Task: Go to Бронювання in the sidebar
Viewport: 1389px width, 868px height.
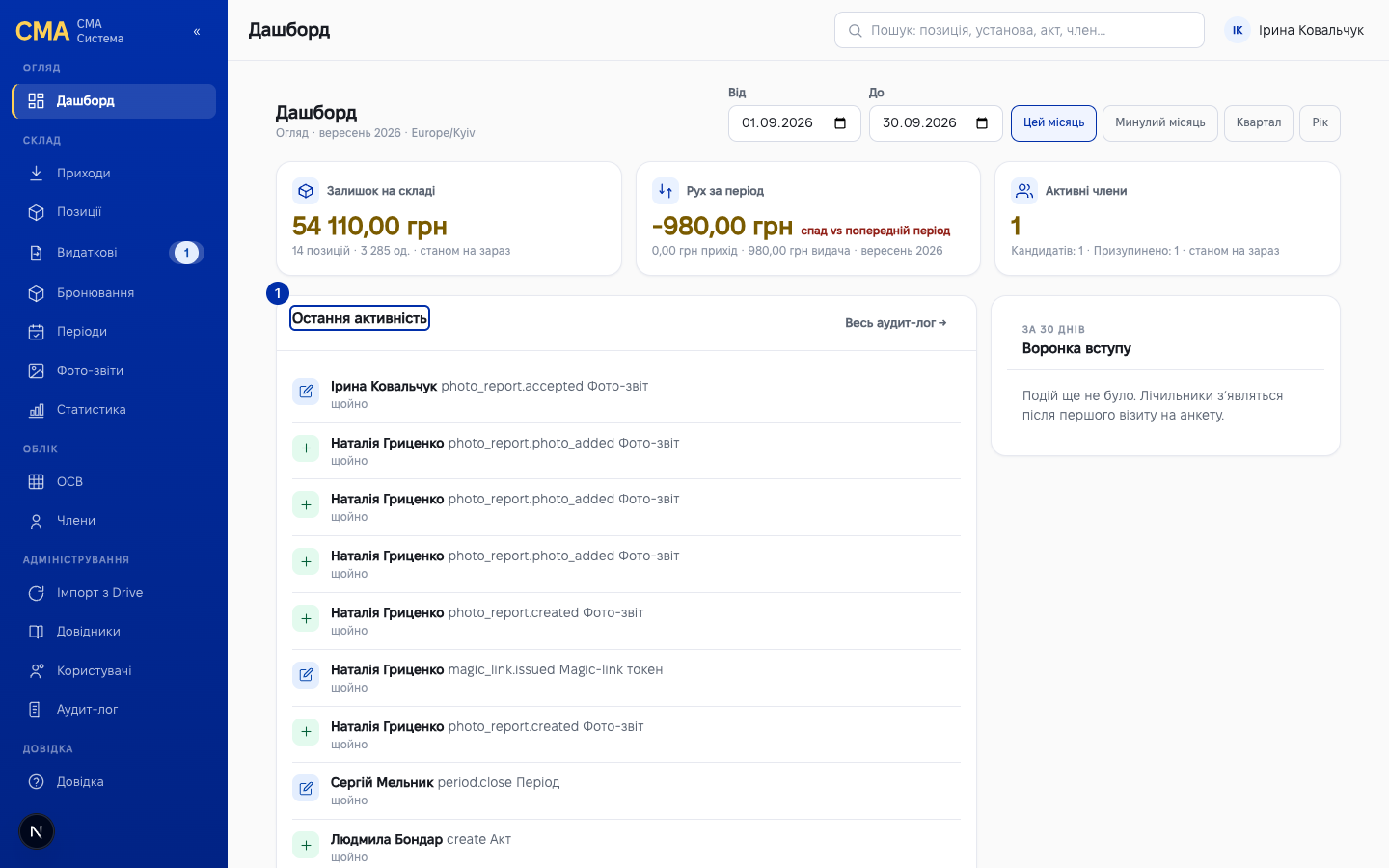Action: [x=114, y=293]
